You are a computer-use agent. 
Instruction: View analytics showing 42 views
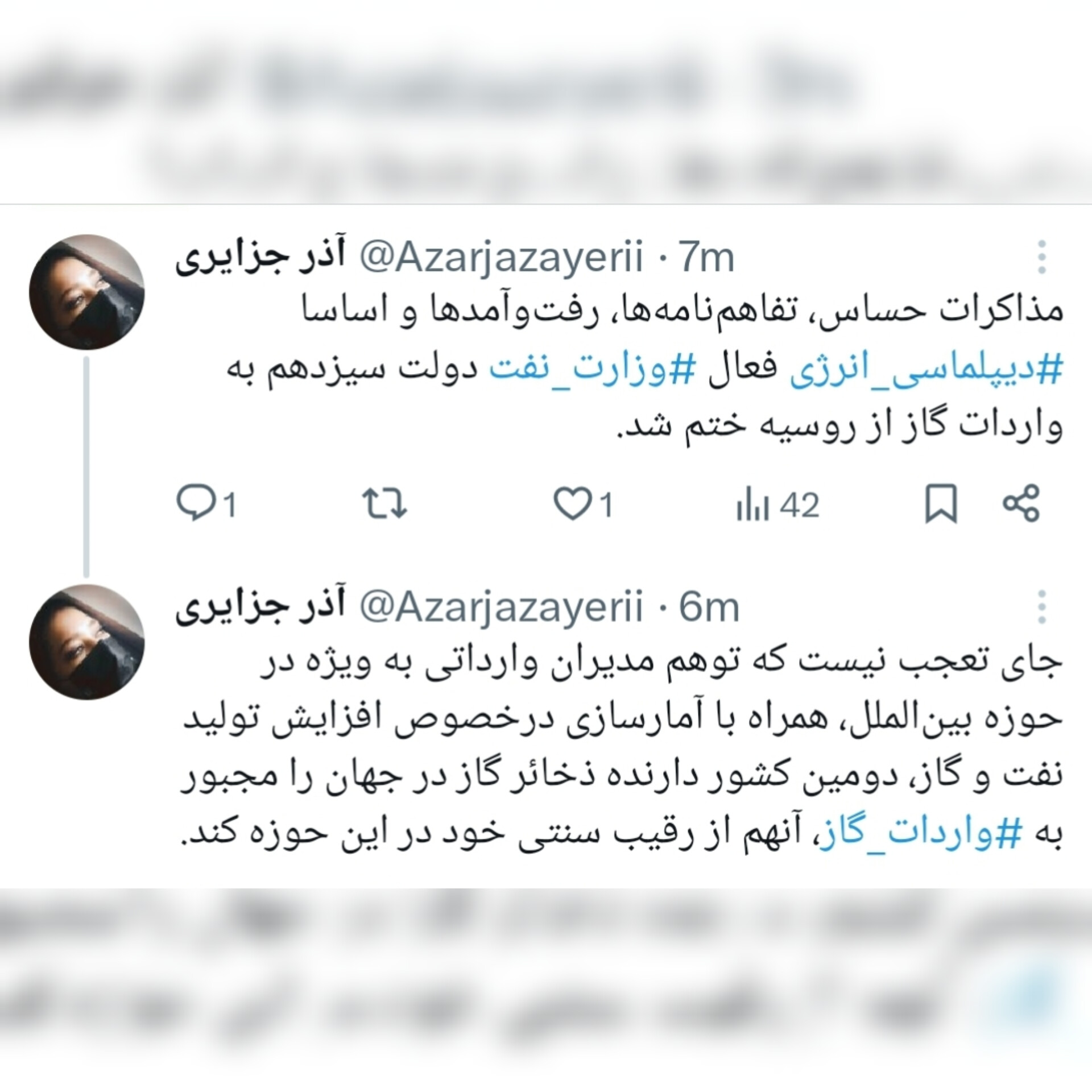click(x=777, y=505)
